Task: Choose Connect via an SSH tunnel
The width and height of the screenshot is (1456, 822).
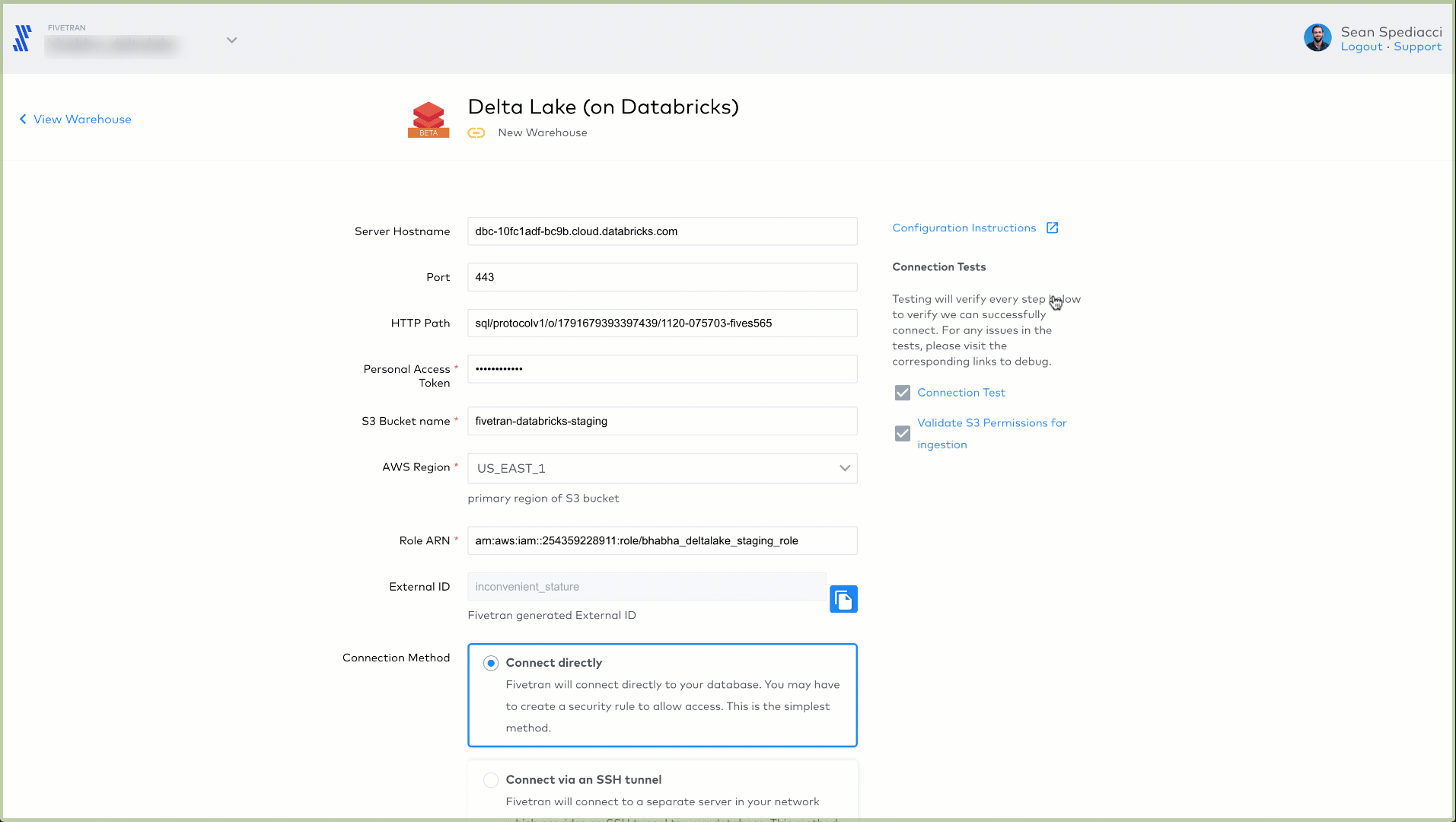Action: (491, 780)
